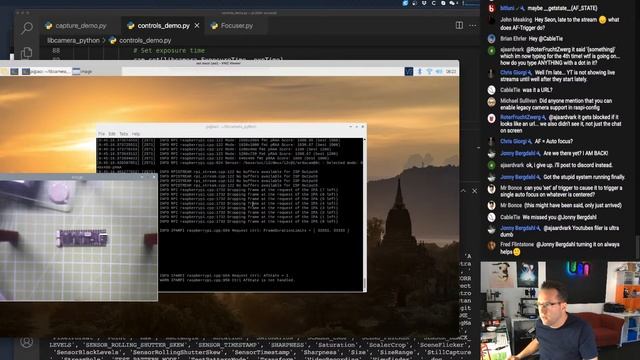This screenshot has height=360, width=640.
Task: Click the terminal launcher icon in Pi taskbar
Action: (x=14, y=71)
